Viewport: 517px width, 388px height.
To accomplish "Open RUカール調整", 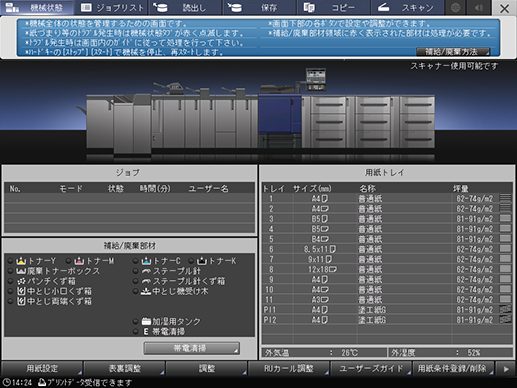I will tap(289, 368).
